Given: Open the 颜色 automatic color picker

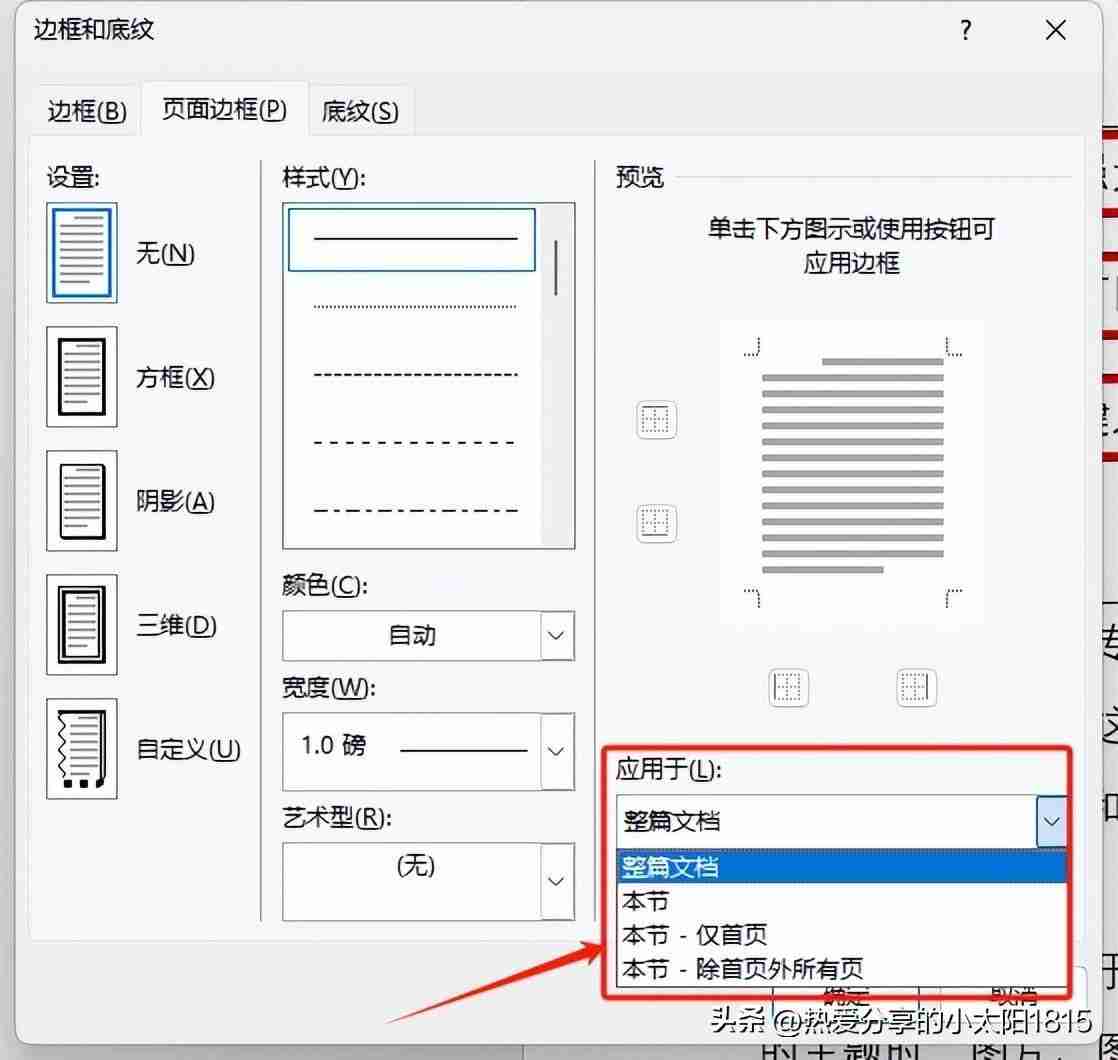Looking at the screenshot, I should point(556,636).
